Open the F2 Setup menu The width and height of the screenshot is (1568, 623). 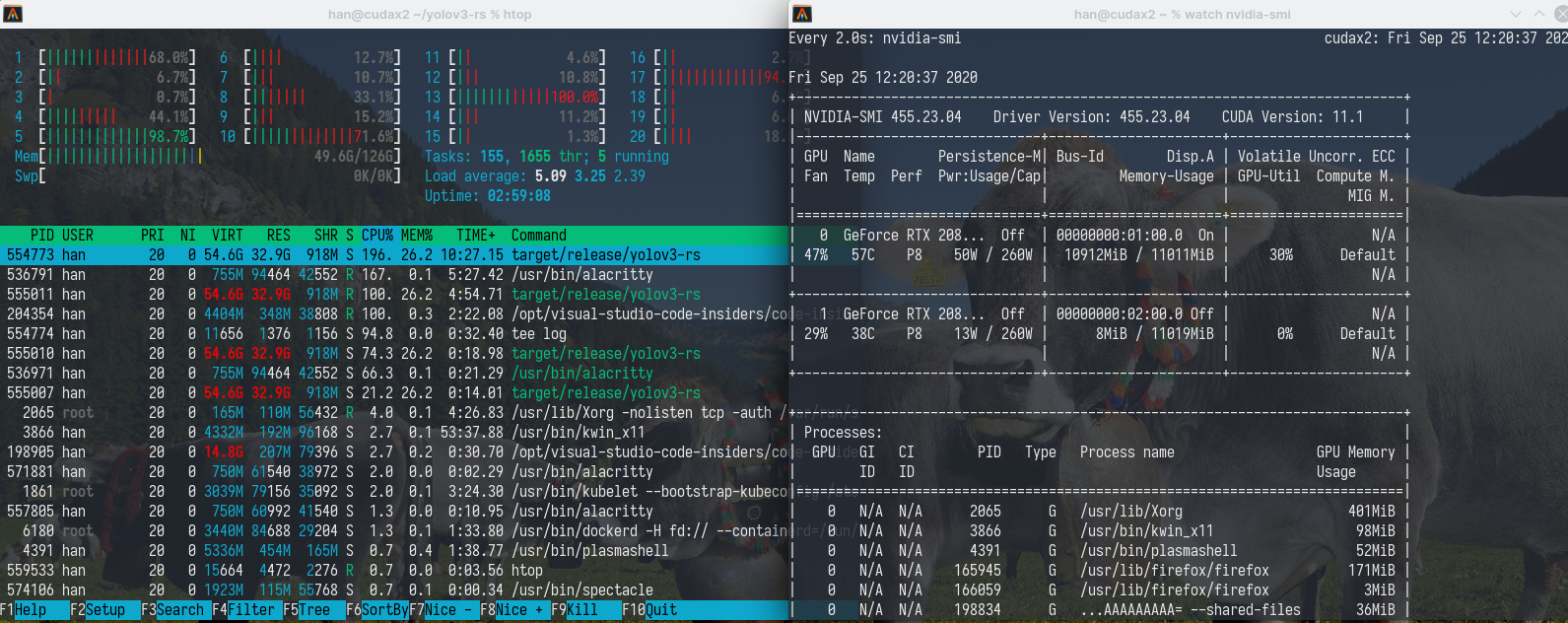pyautogui.click(x=98, y=610)
